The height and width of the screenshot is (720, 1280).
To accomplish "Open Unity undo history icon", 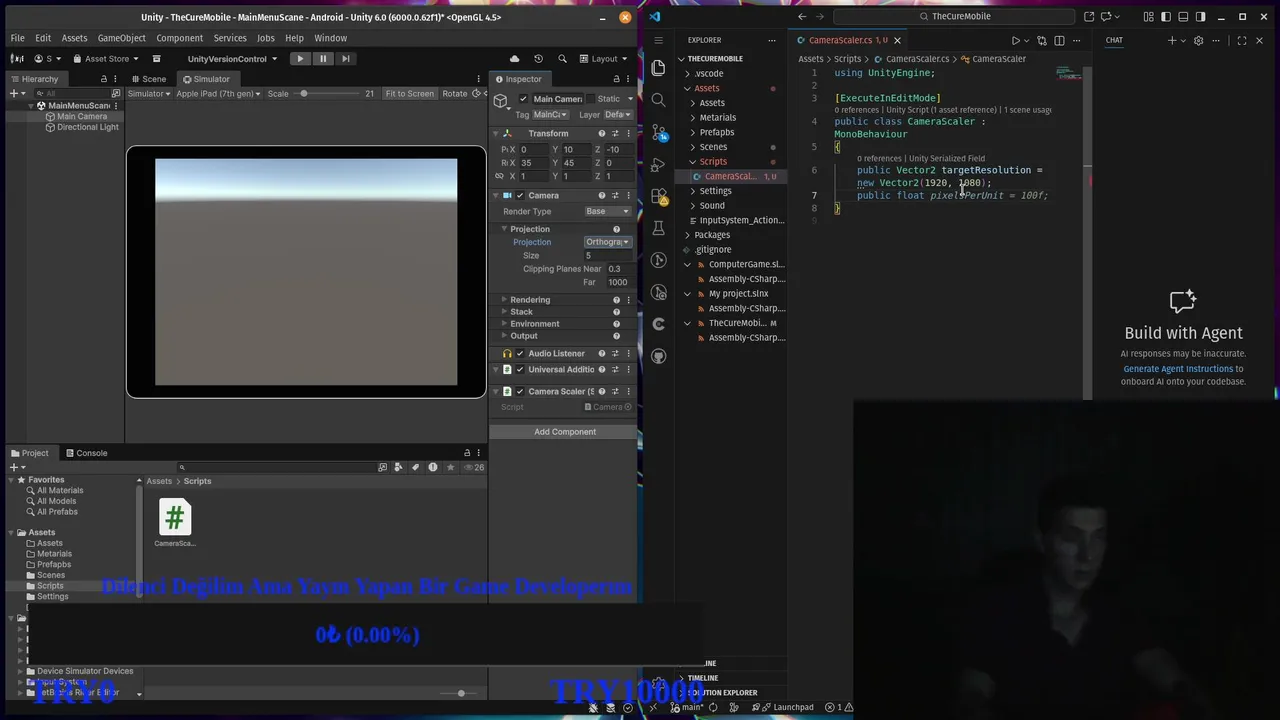I will coord(538,58).
